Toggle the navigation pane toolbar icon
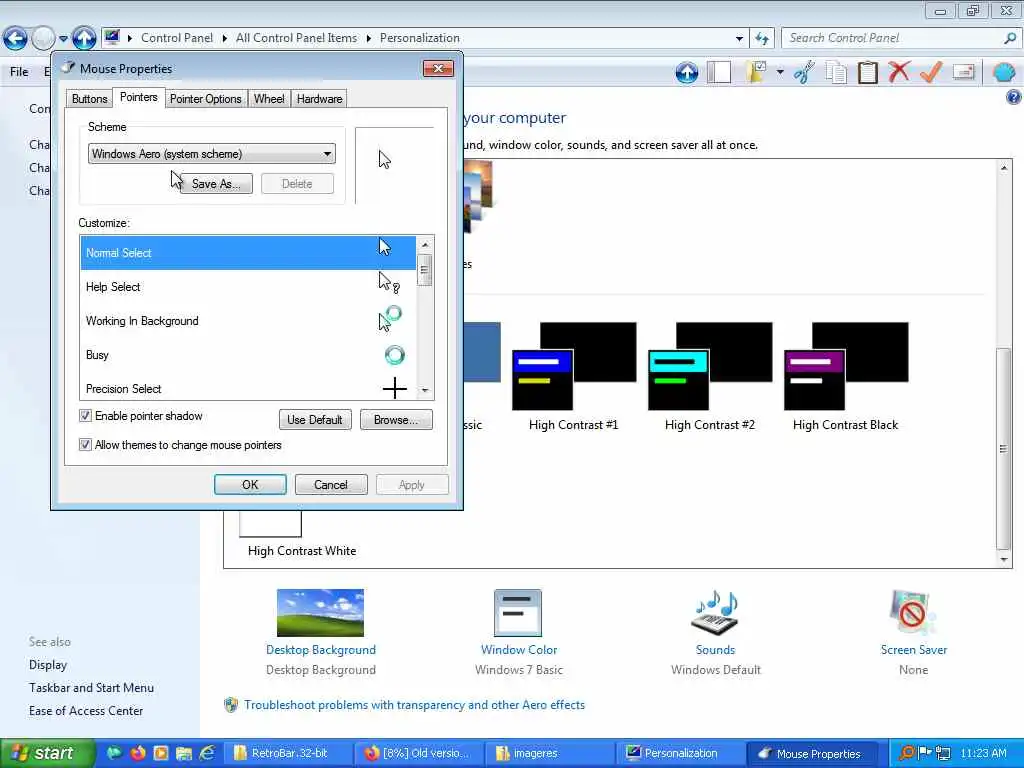 [719, 72]
